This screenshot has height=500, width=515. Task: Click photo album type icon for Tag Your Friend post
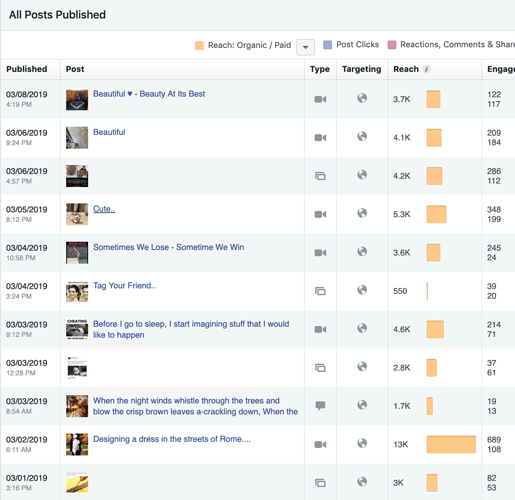(320, 291)
